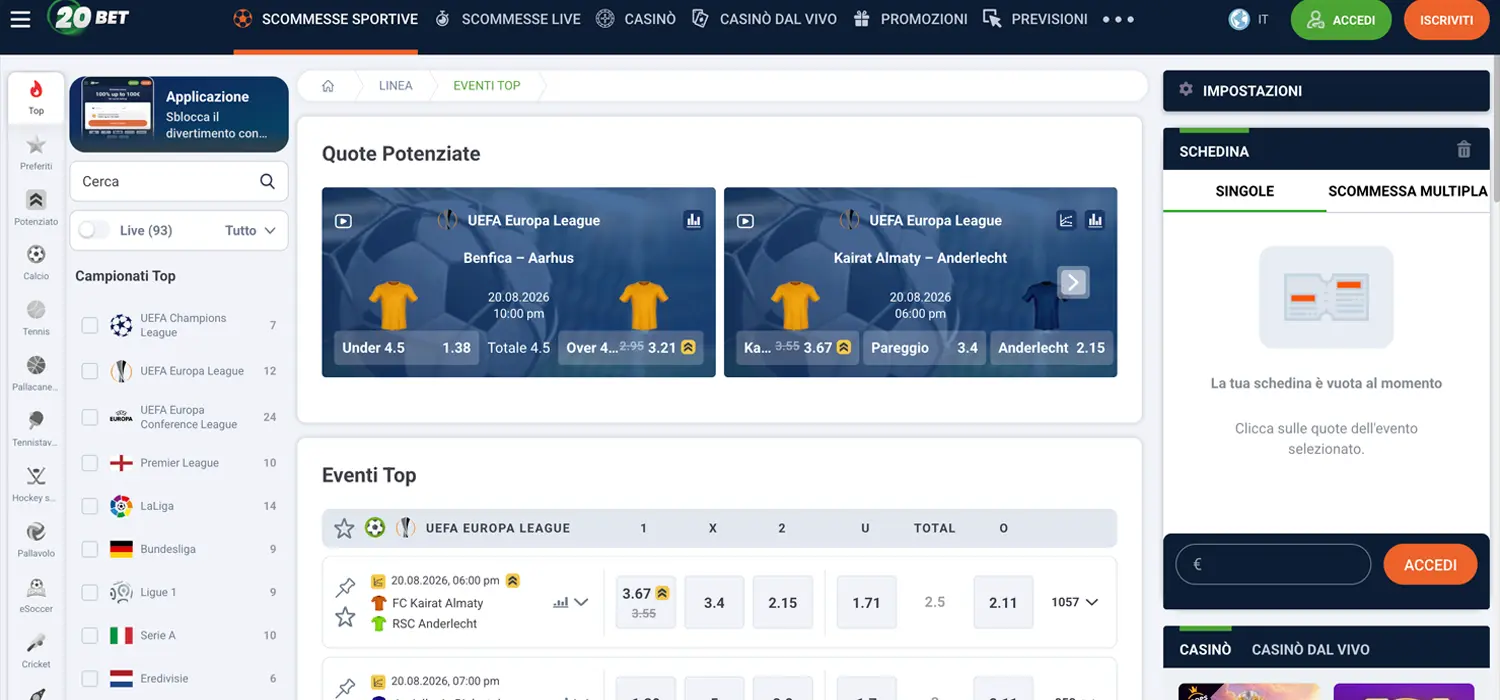
Task: Open Previsioni menu item
Action: click(1035, 19)
